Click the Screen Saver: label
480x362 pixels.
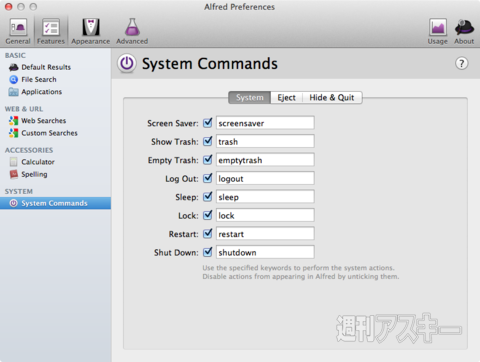[173, 123]
